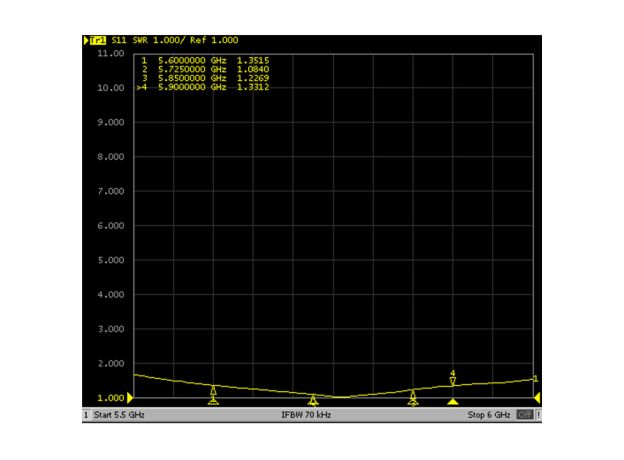624x460 pixels.
Task: Click the 8.000 y-axis label
Action: 111,157
